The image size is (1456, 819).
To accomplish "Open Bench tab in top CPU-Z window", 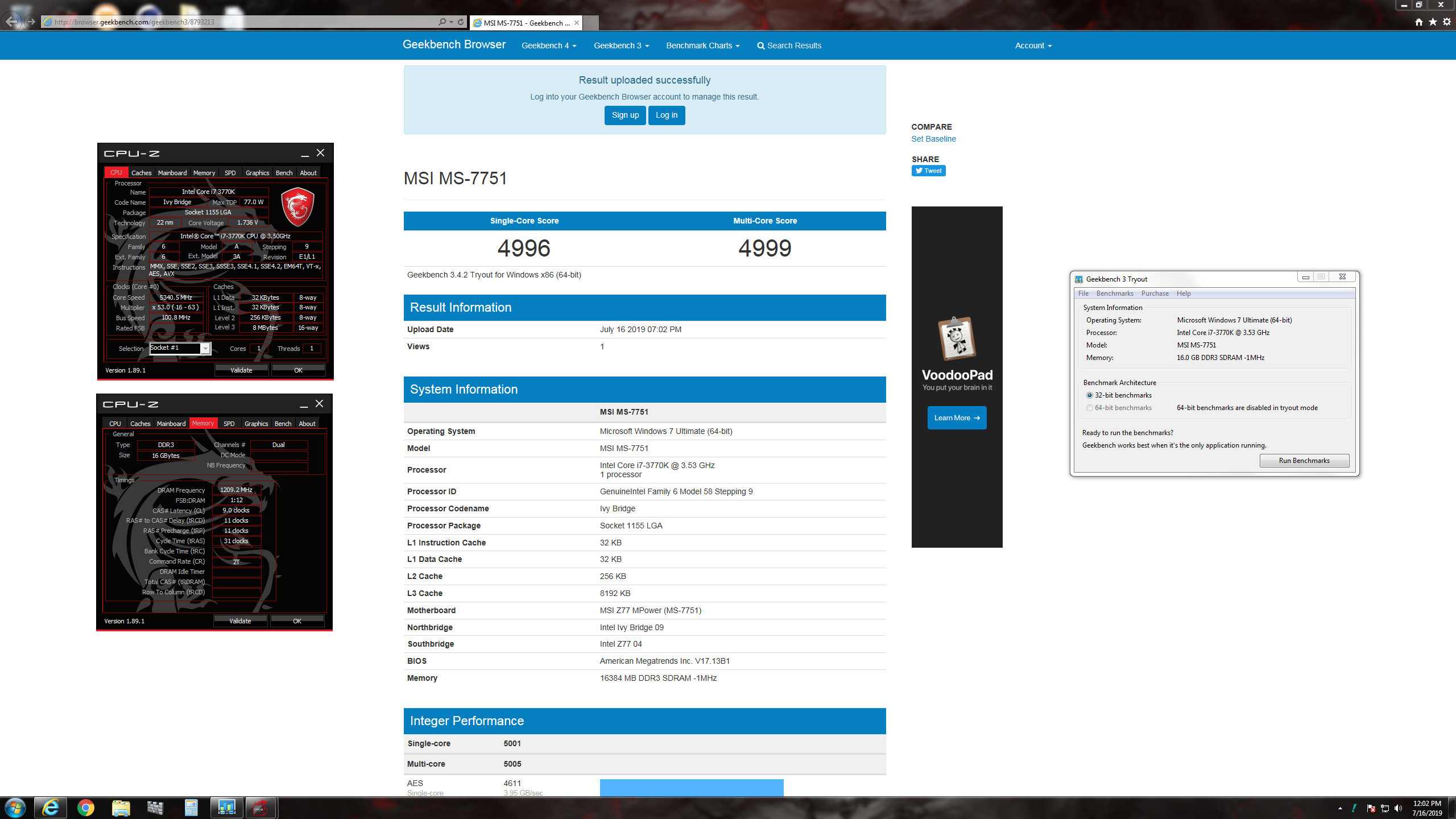I will 284,172.
